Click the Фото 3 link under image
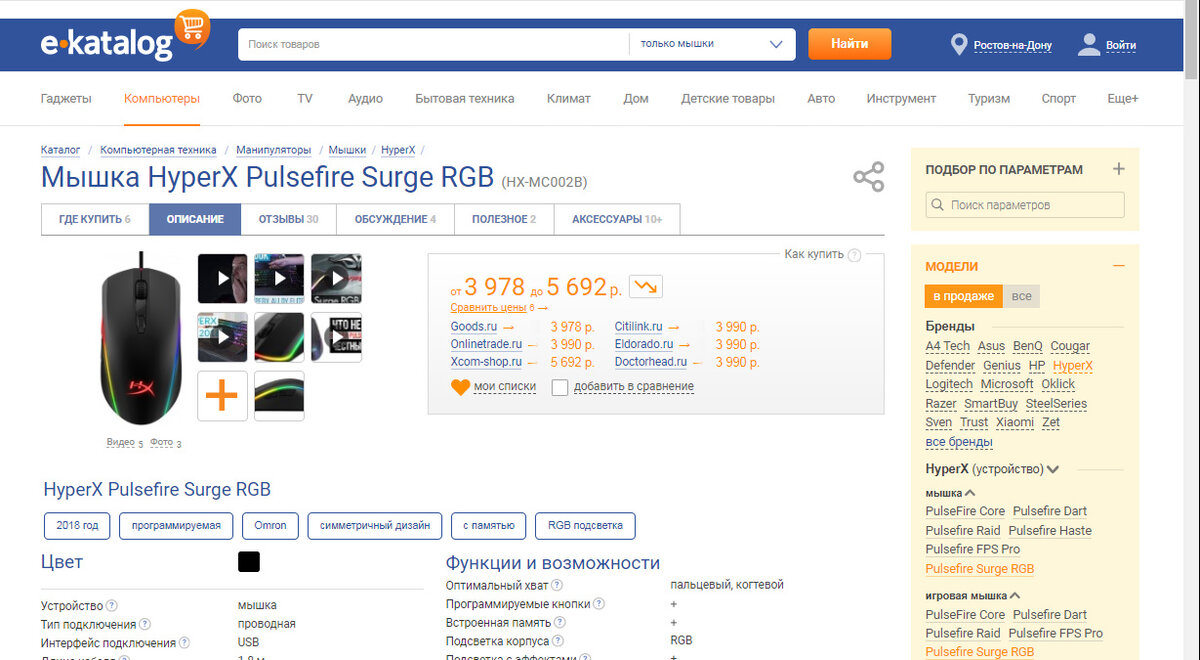The height and width of the screenshot is (660, 1200). click(x=164, y=442)
